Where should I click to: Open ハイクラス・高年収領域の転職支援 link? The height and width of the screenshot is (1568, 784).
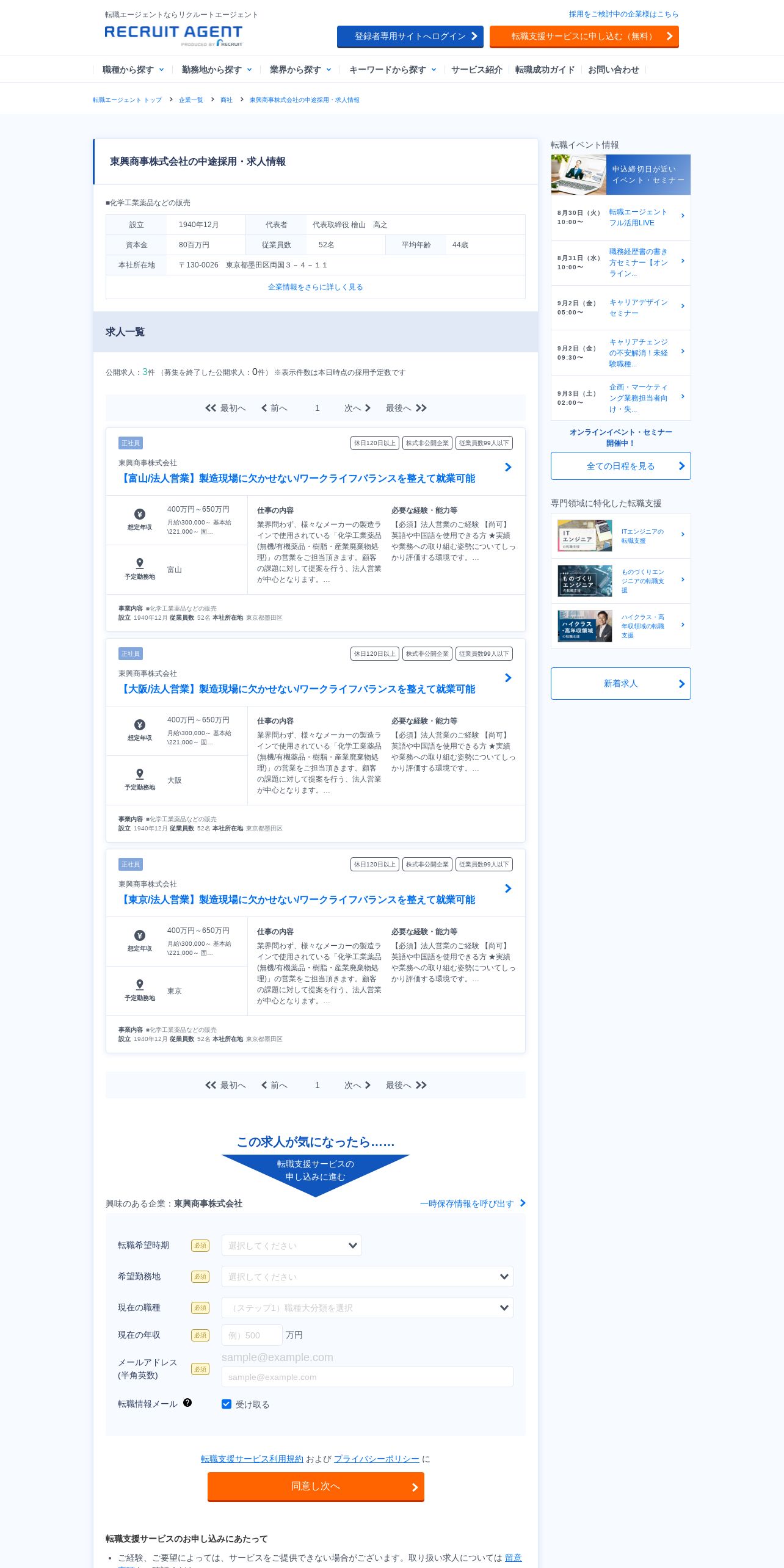tap(643, 626)
